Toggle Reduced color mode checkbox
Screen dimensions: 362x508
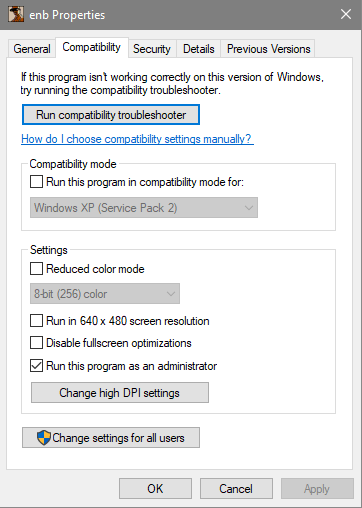(36, 269)
